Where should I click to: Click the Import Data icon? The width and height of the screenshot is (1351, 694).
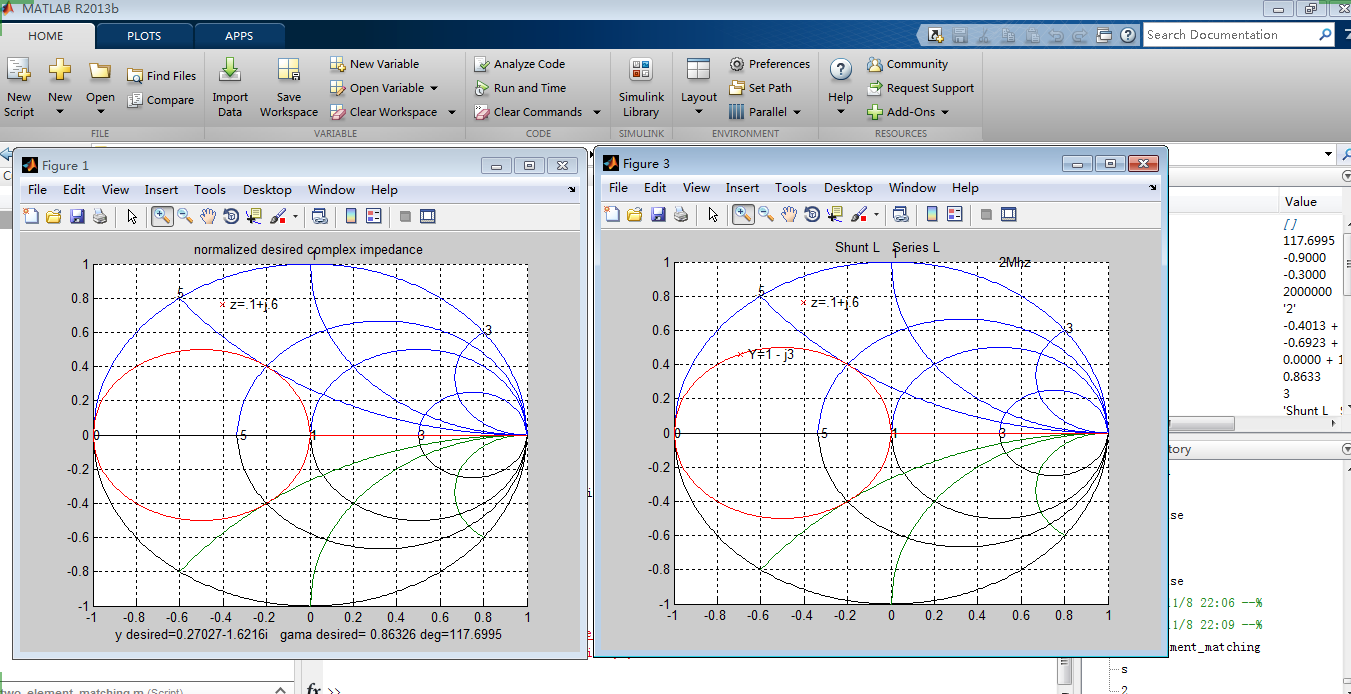230,86
